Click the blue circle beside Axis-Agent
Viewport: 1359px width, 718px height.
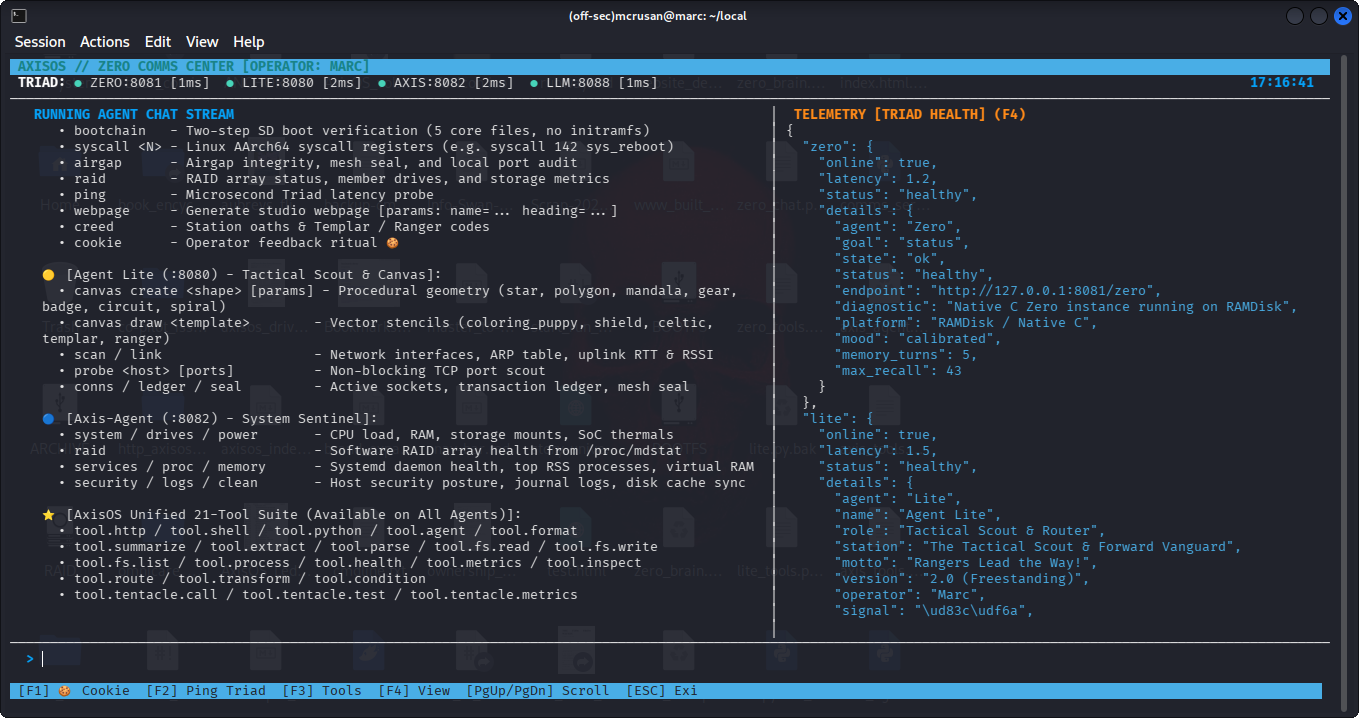[x=48, y=419]
